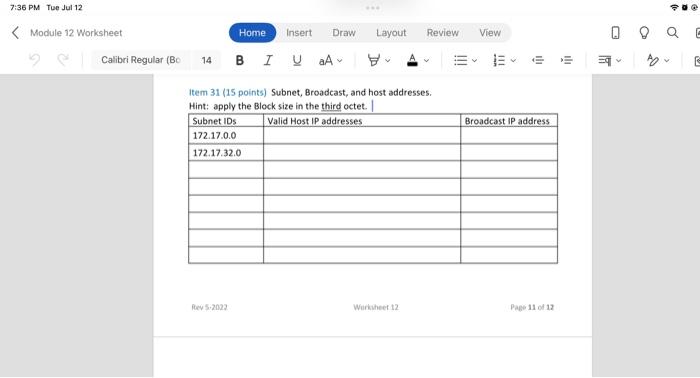700x378 pixels.
Task: Switch to the Home tab
Action: pyautogui.click(x=252, y=33)
